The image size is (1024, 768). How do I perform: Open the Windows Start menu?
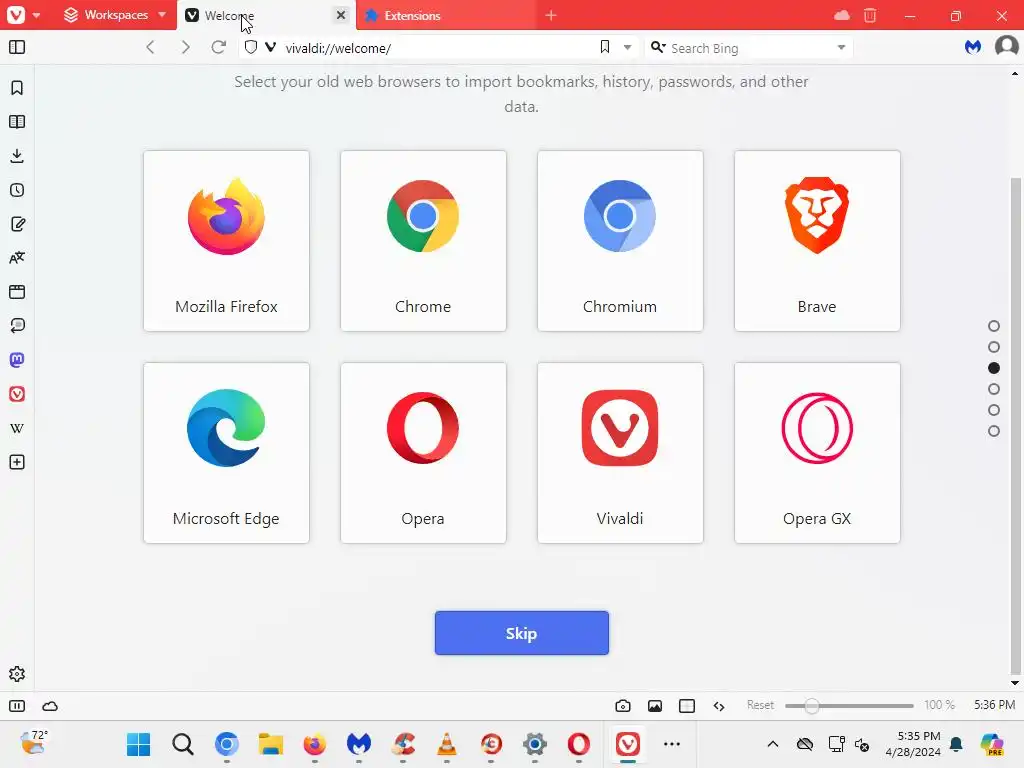138,744
